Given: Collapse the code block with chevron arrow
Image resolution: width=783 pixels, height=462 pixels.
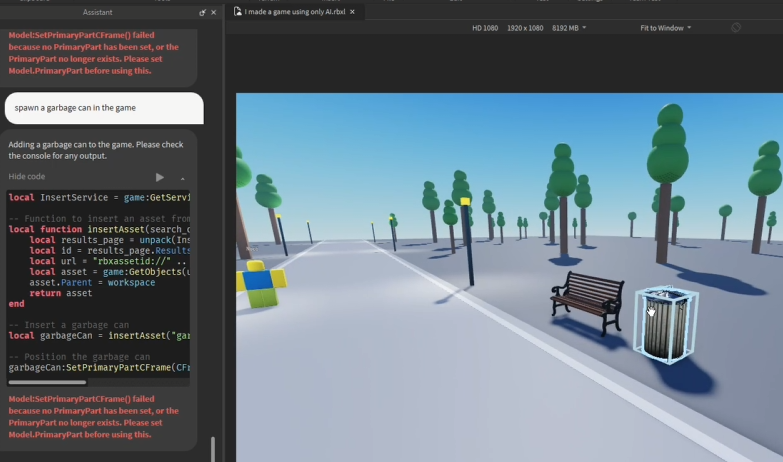Looking at the screenshot, I should (x=182, y=178).
